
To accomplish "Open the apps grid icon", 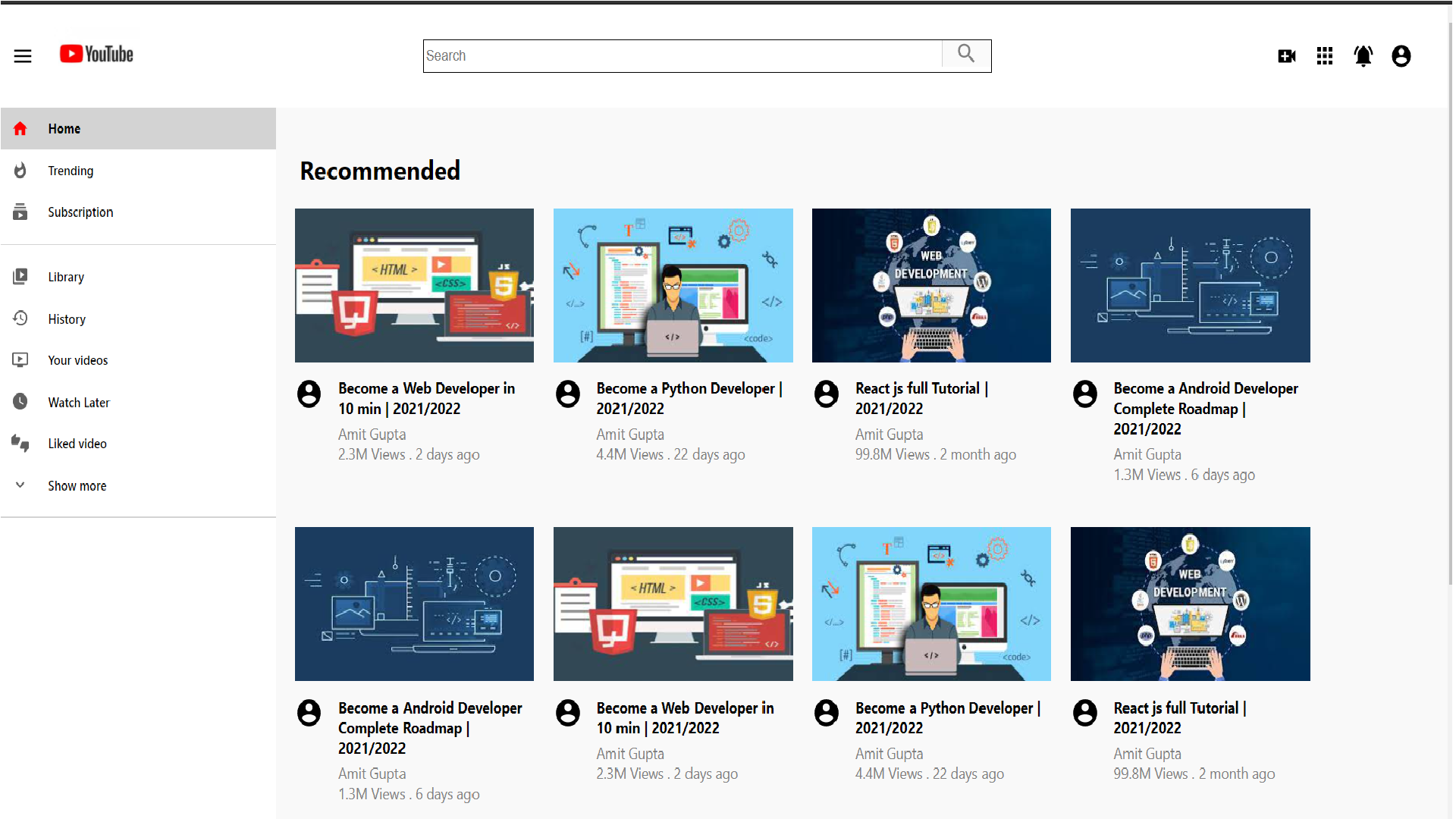I will click(x=1325, y=56).
